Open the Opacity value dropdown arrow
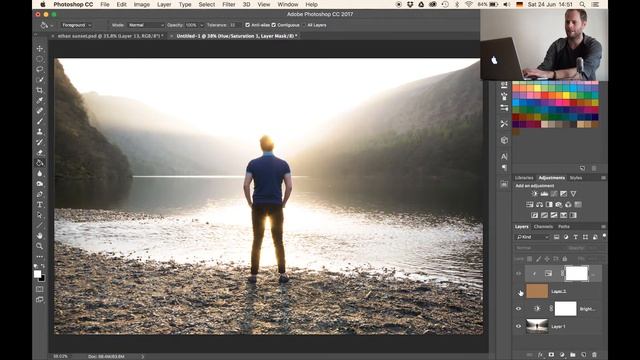The height and width of the screenshot is (360, 640). (201, 25)
